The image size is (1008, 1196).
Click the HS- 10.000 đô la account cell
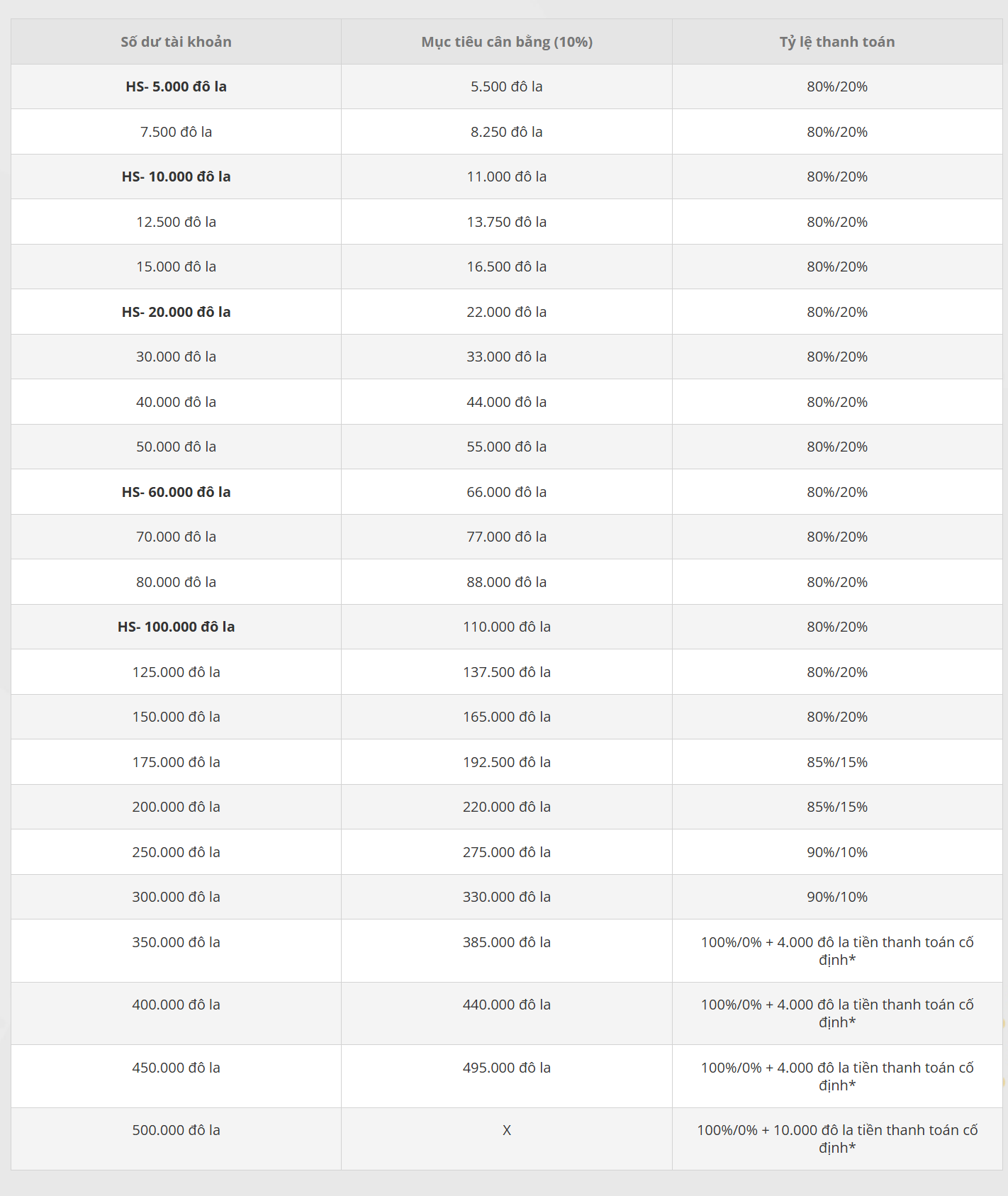pyautogui.click(x=176, y=177)
